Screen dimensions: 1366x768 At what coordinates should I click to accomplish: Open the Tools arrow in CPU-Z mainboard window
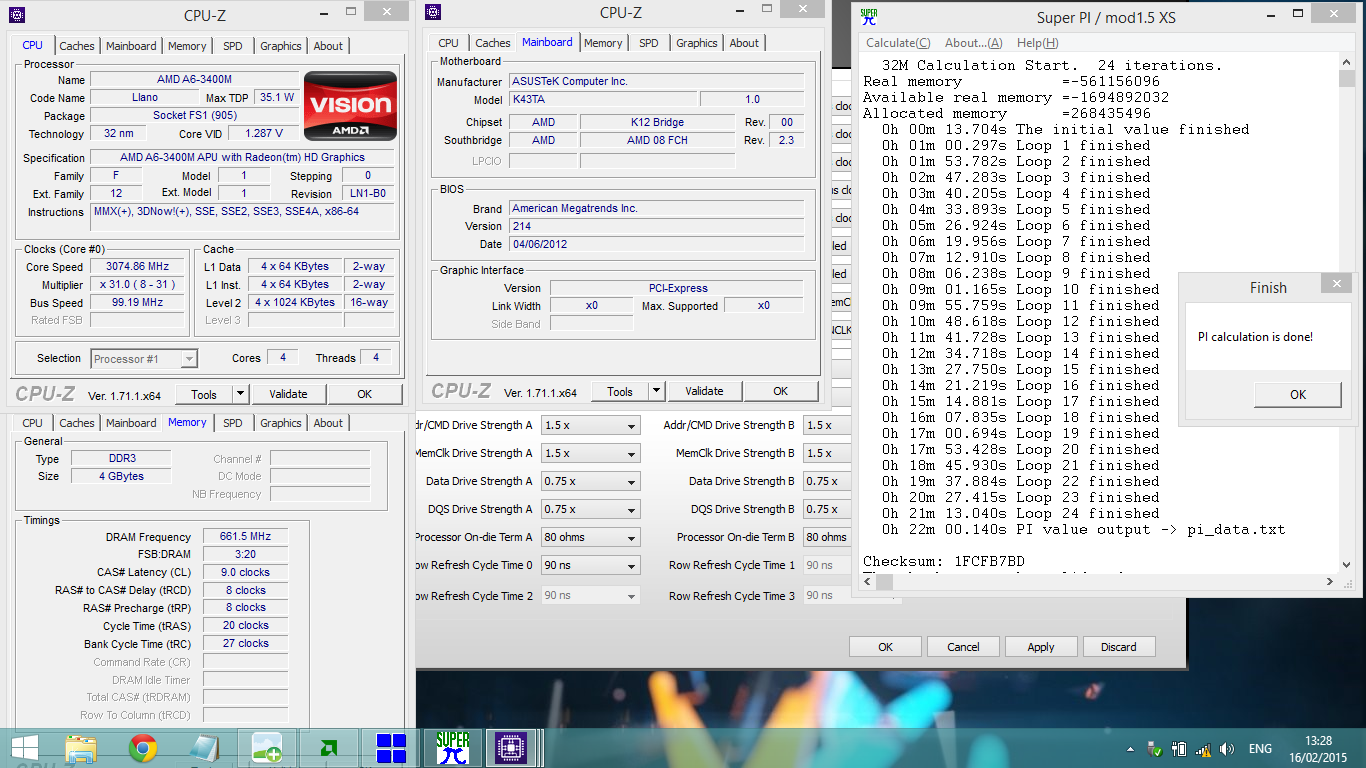point(656,391)
